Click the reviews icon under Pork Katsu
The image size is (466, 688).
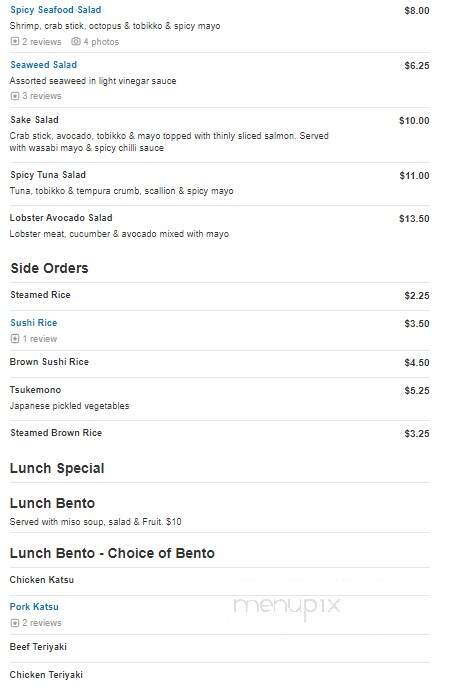pos(15,623)
